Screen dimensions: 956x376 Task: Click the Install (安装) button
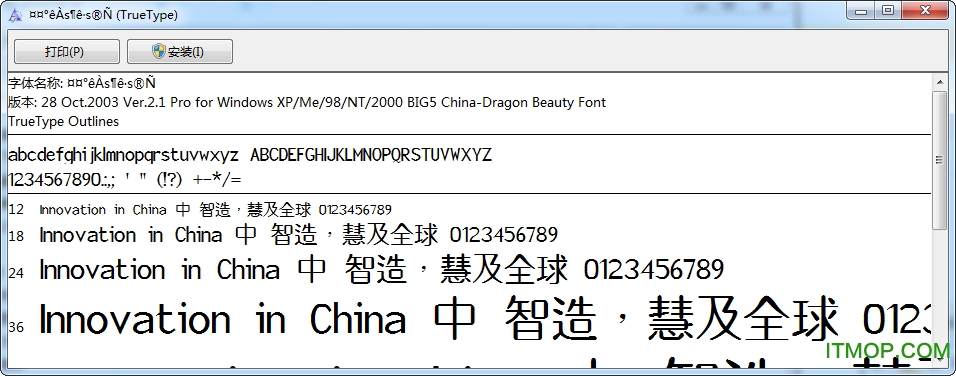click(x=180, y=52)
